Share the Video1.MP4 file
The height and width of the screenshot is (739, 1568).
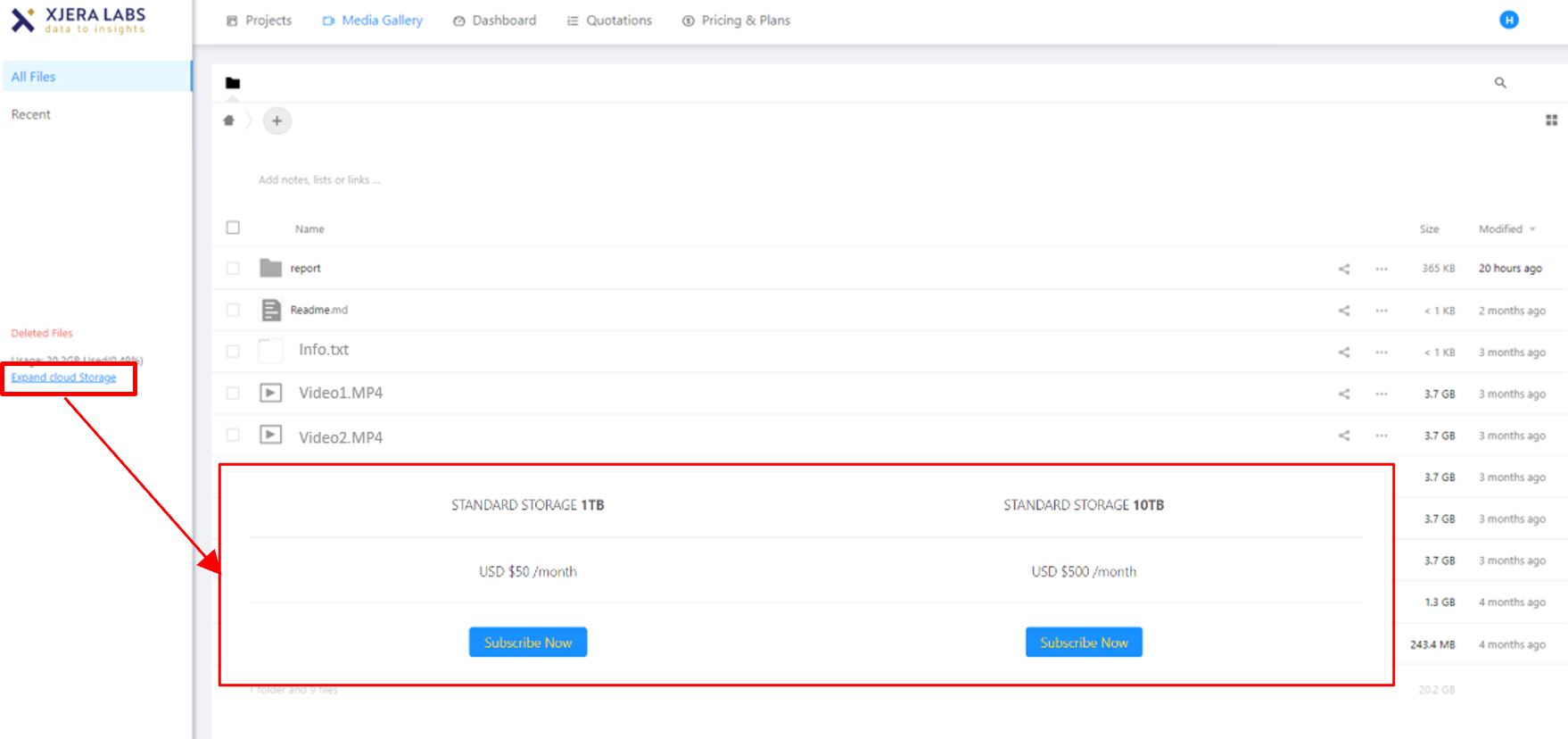point(1343,394)
